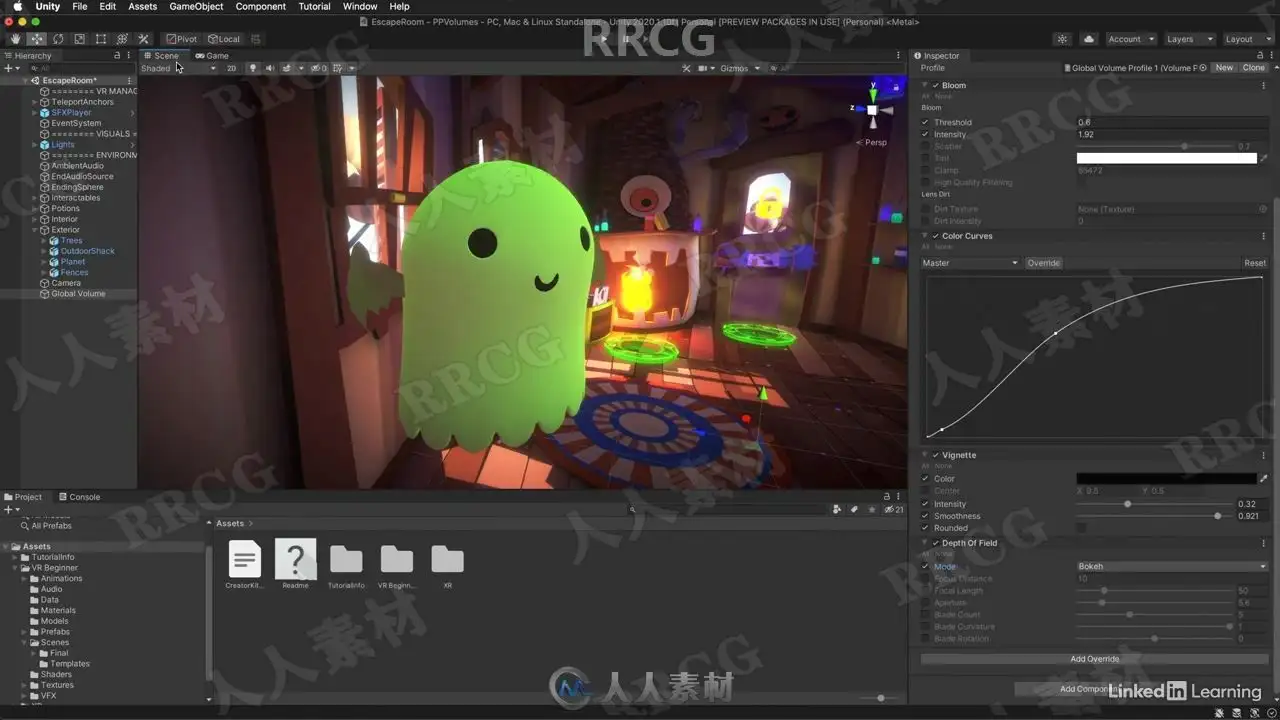This screenshot has width=1280, height=720.
Task: Toggle 2D scene view mode
Action: 231,68
